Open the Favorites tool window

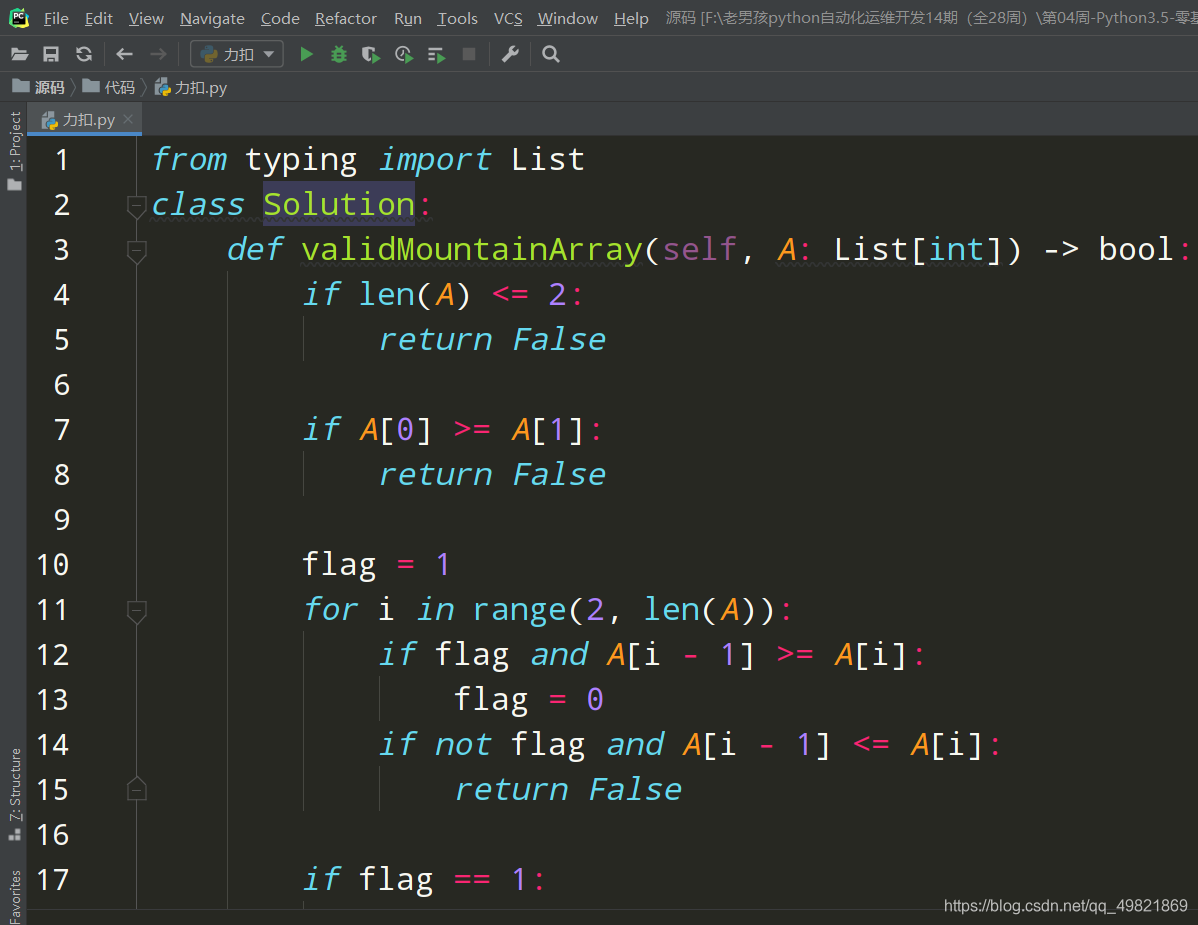click(15, 895)
